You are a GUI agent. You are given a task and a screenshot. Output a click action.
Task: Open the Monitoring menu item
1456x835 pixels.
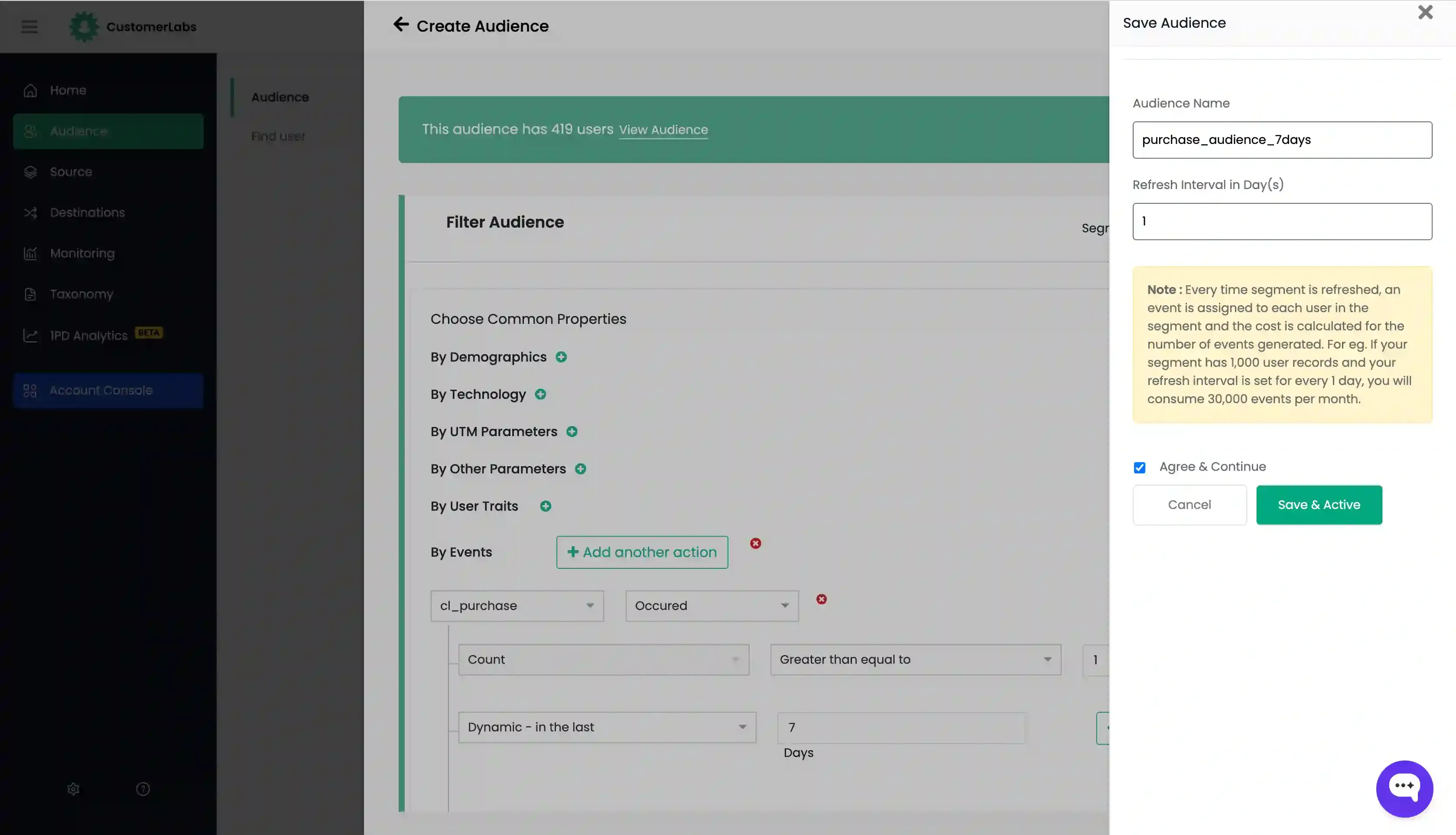(x=108, y=254)
